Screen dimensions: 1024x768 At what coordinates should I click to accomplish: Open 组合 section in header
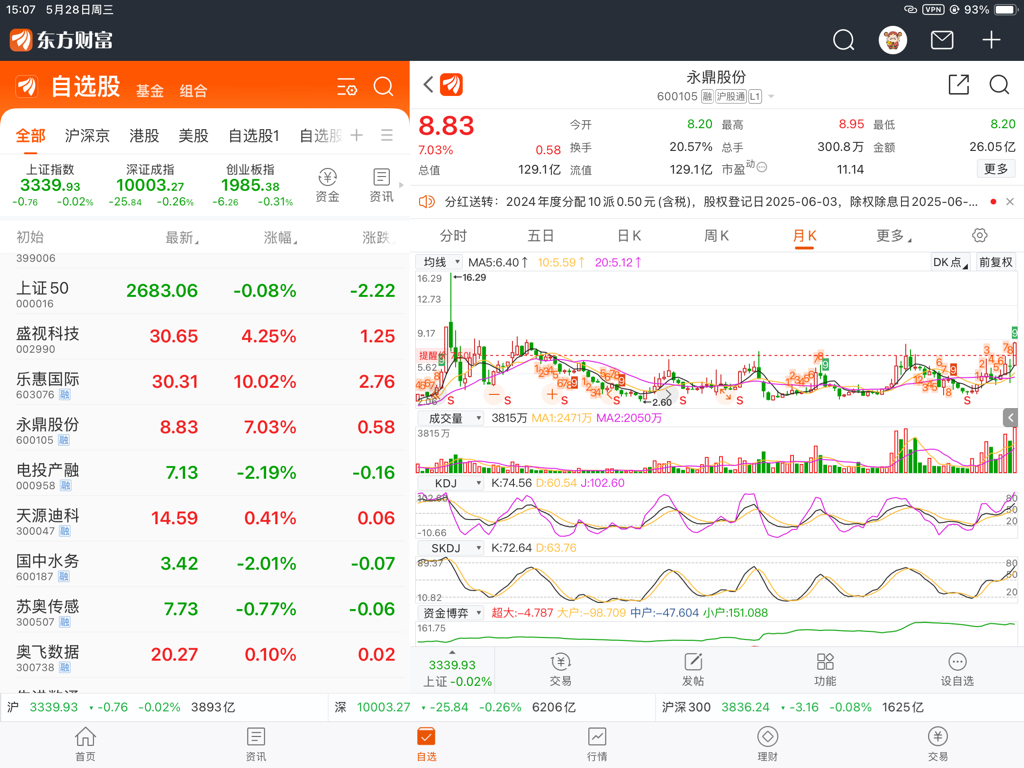(193, 91)
